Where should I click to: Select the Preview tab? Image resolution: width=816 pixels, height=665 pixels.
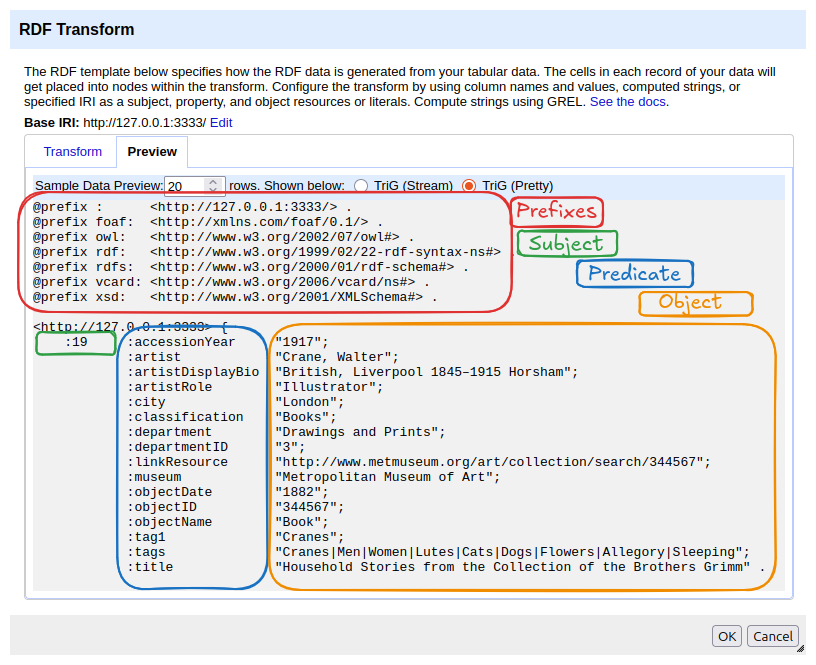tap(152, 151)
